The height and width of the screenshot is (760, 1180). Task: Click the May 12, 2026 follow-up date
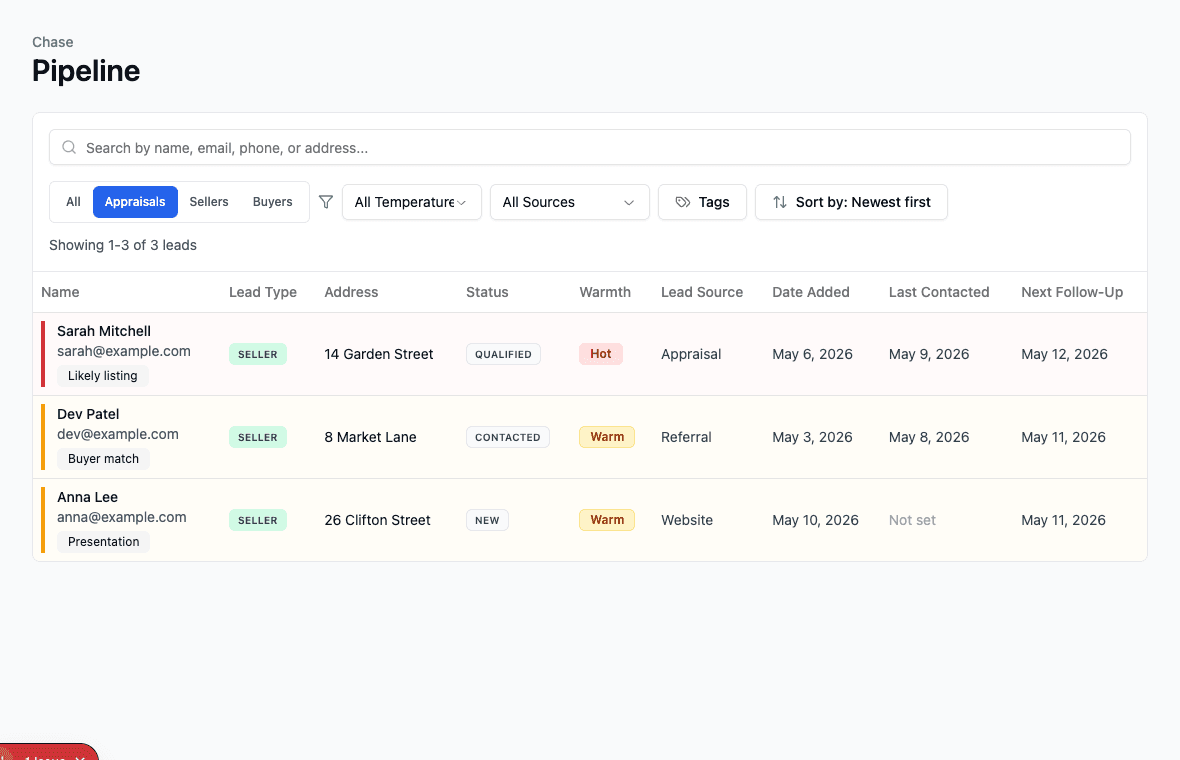[x=1064, y=354]
